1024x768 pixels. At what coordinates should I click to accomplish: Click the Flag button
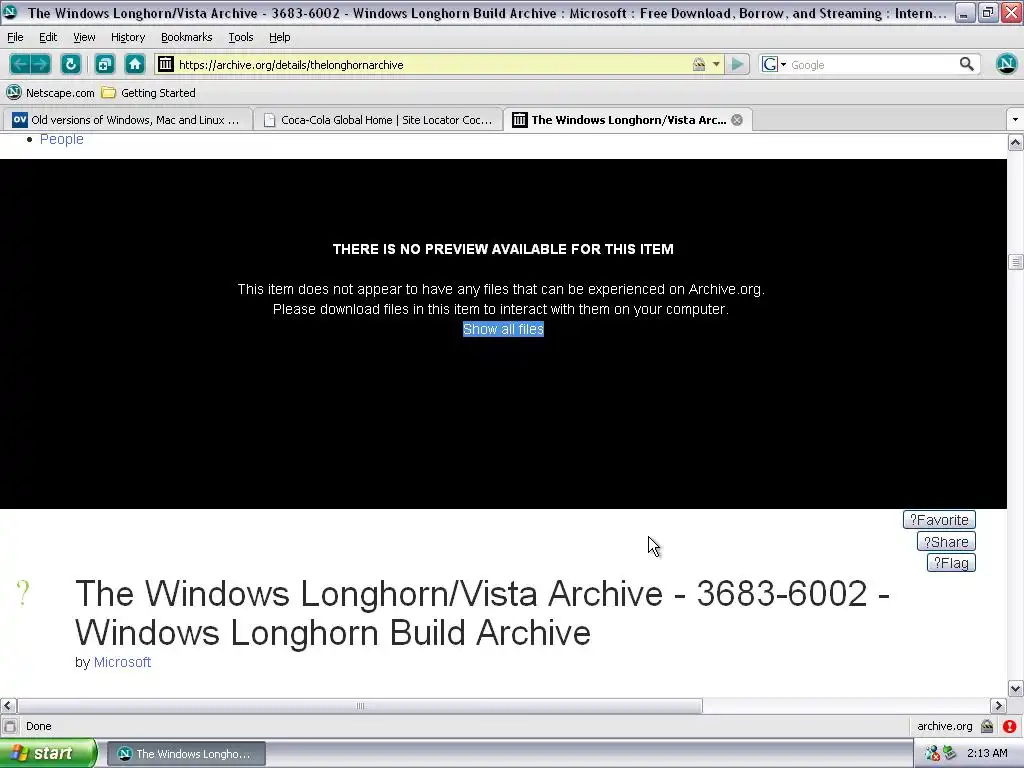pos(951,563)
